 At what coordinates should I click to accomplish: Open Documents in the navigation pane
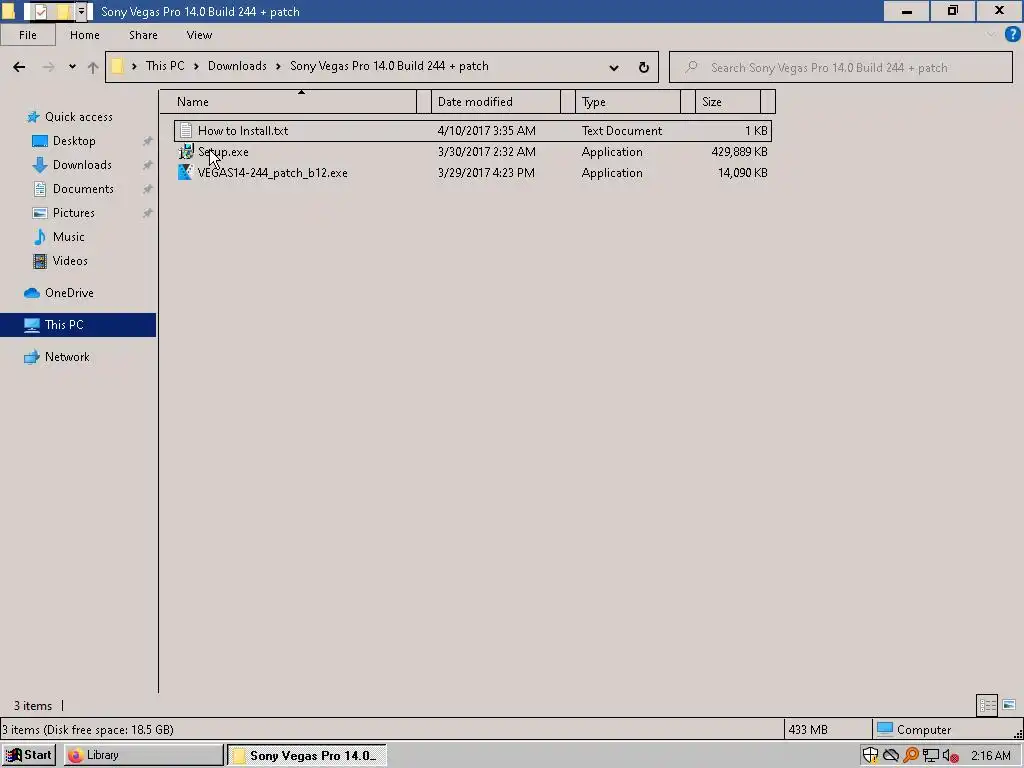coord(83,189)
